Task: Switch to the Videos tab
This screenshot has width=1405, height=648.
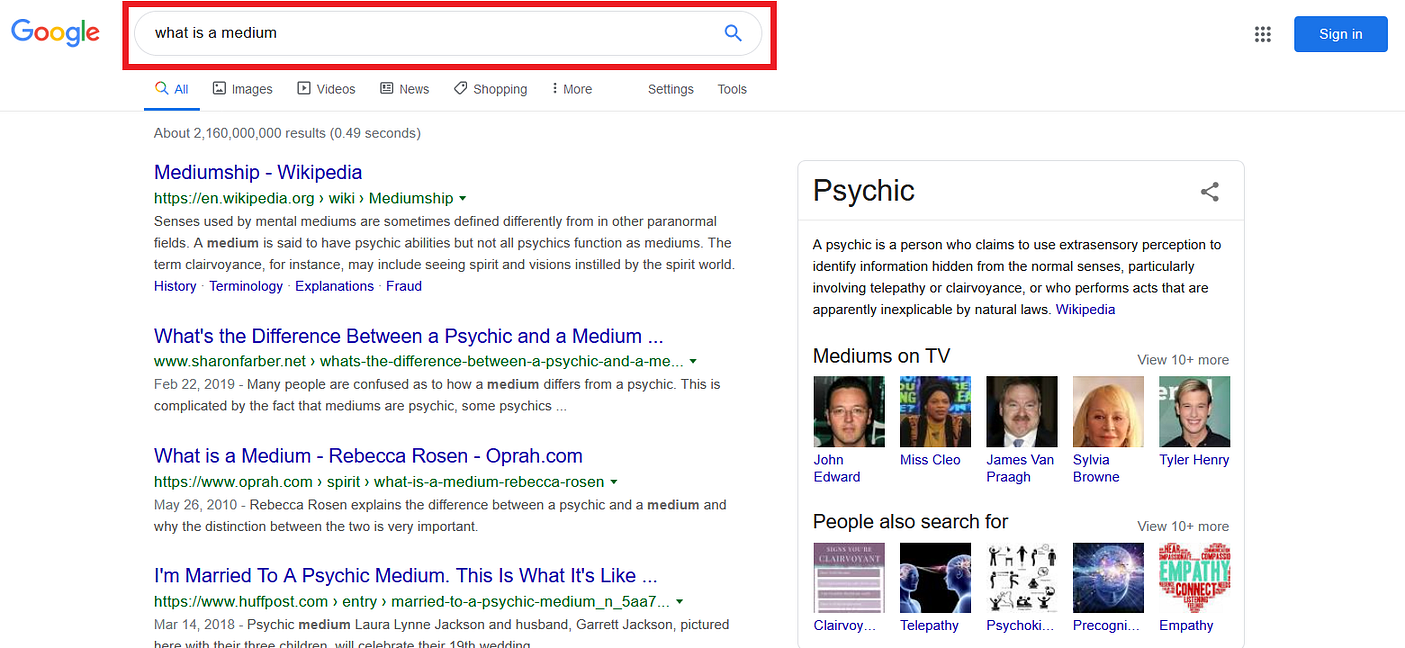Action: pyautogui.click(x=326, y=89)
